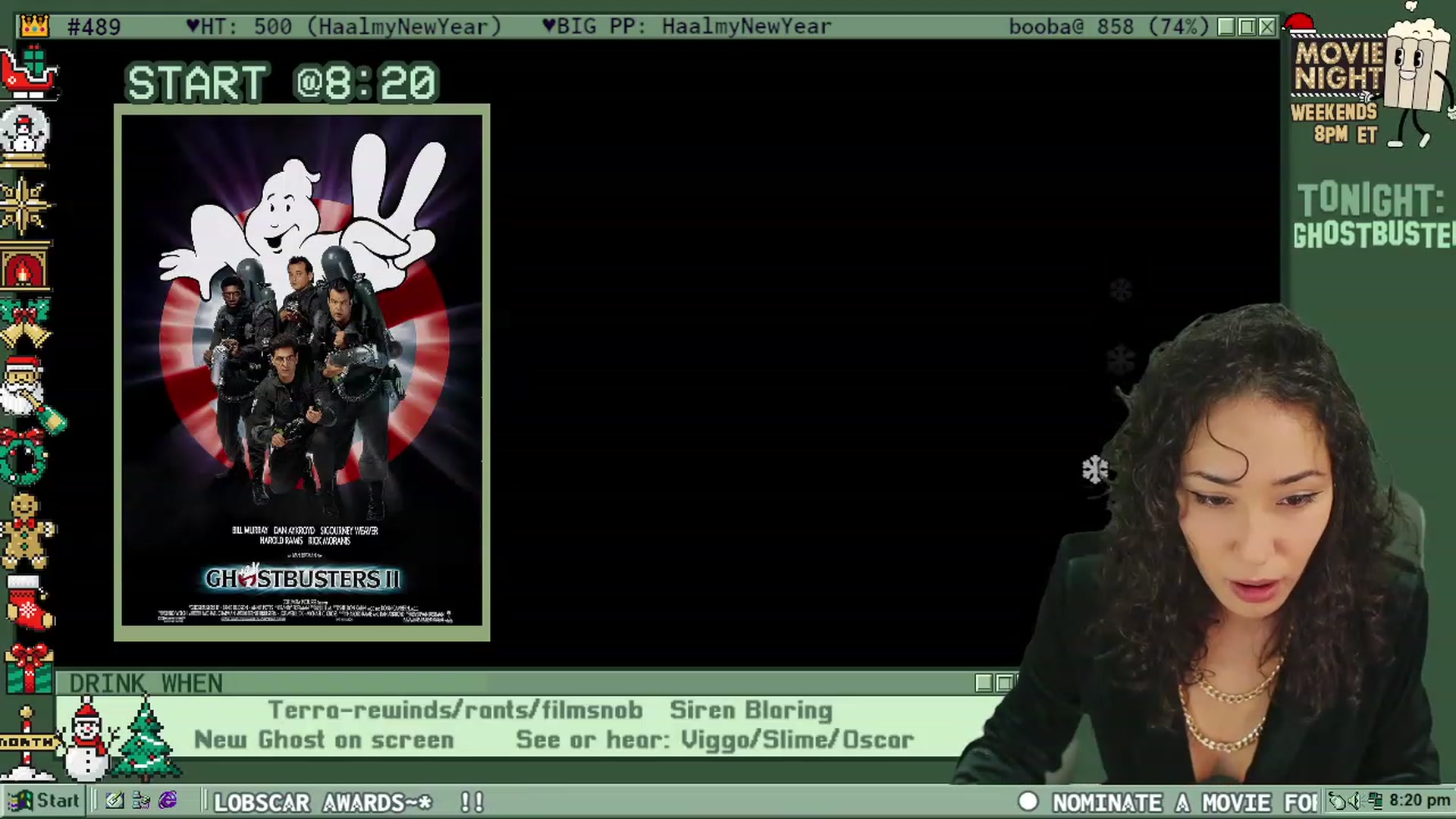Open the Start menu button

click(x=44, y=801)
